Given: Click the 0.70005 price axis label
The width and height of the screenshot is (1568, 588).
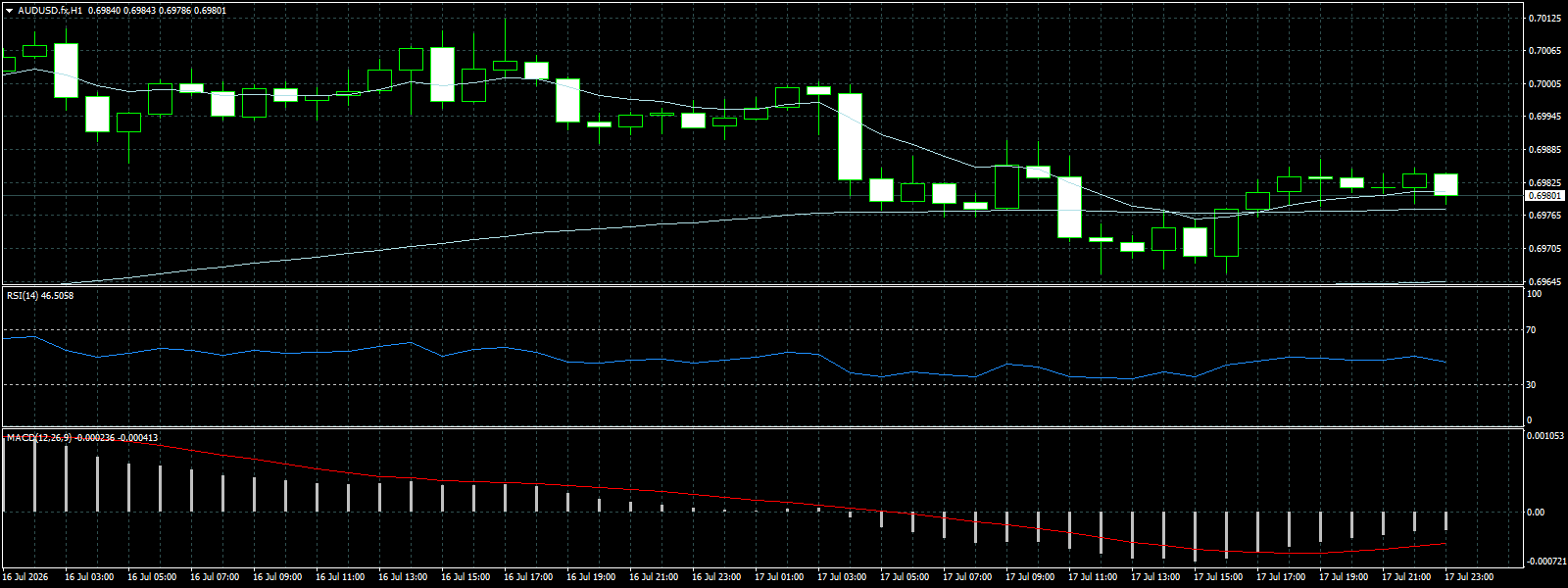Looking at the screenshot, I should click(x=1544, y=84).
